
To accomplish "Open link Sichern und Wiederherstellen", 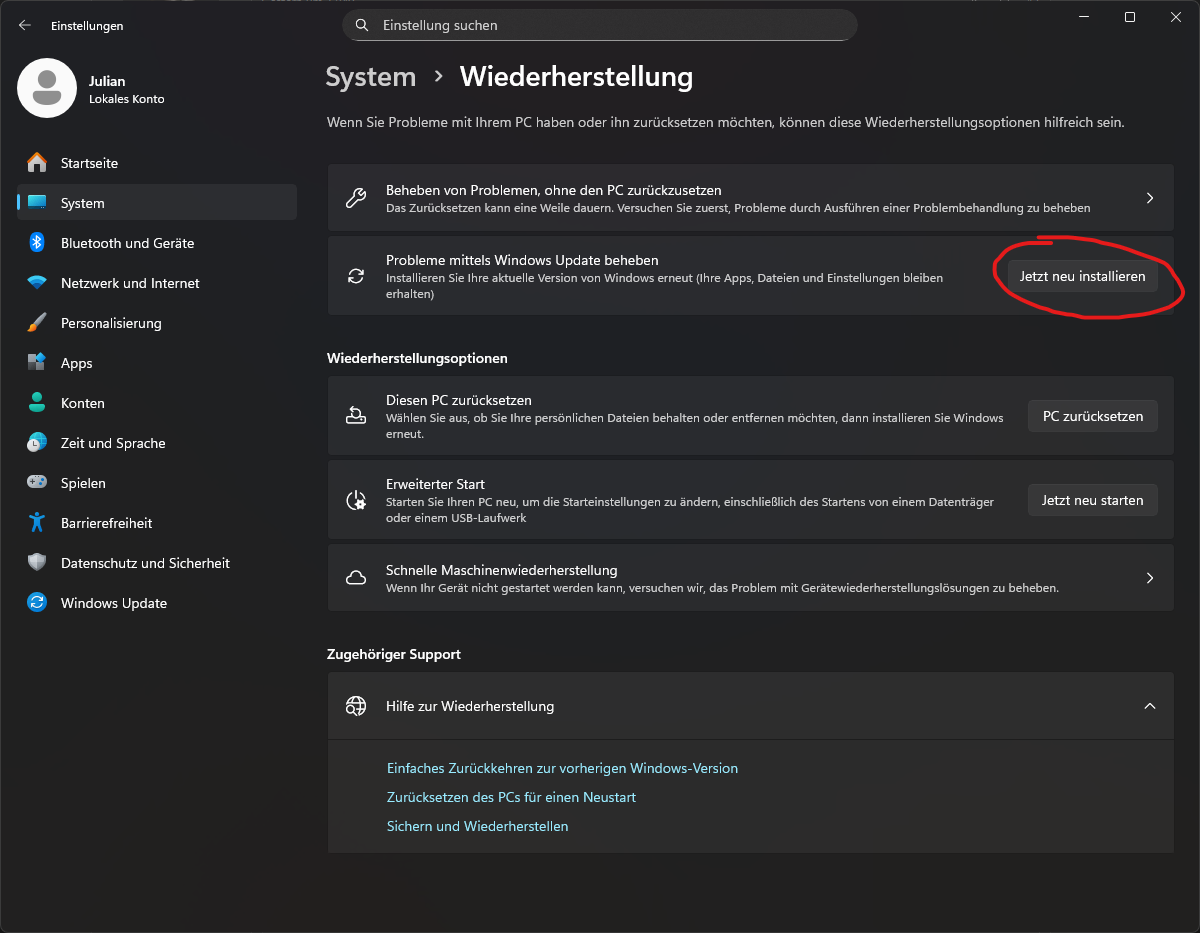I will (x=477, y=826).
